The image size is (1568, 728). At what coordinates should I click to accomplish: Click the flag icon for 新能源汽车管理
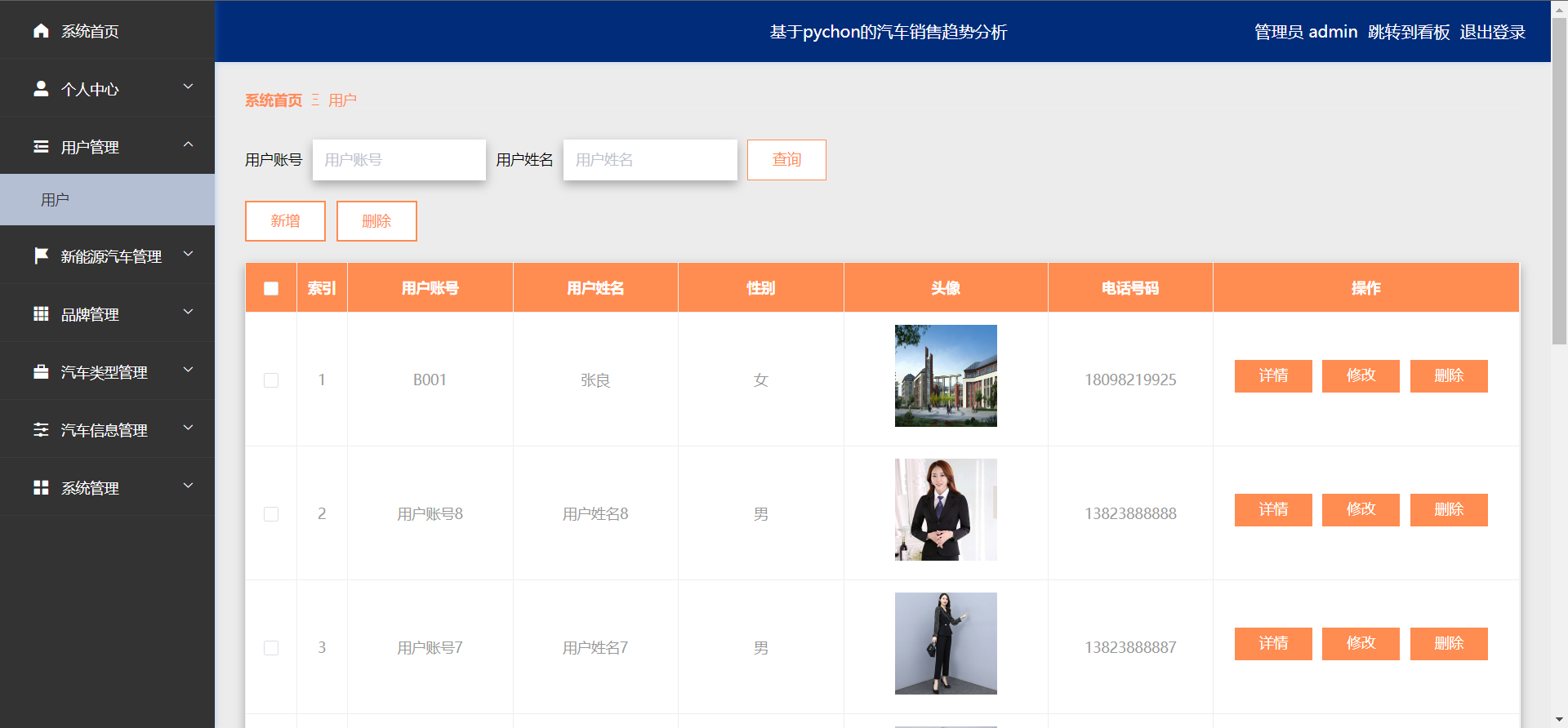(x=41, y=255)
